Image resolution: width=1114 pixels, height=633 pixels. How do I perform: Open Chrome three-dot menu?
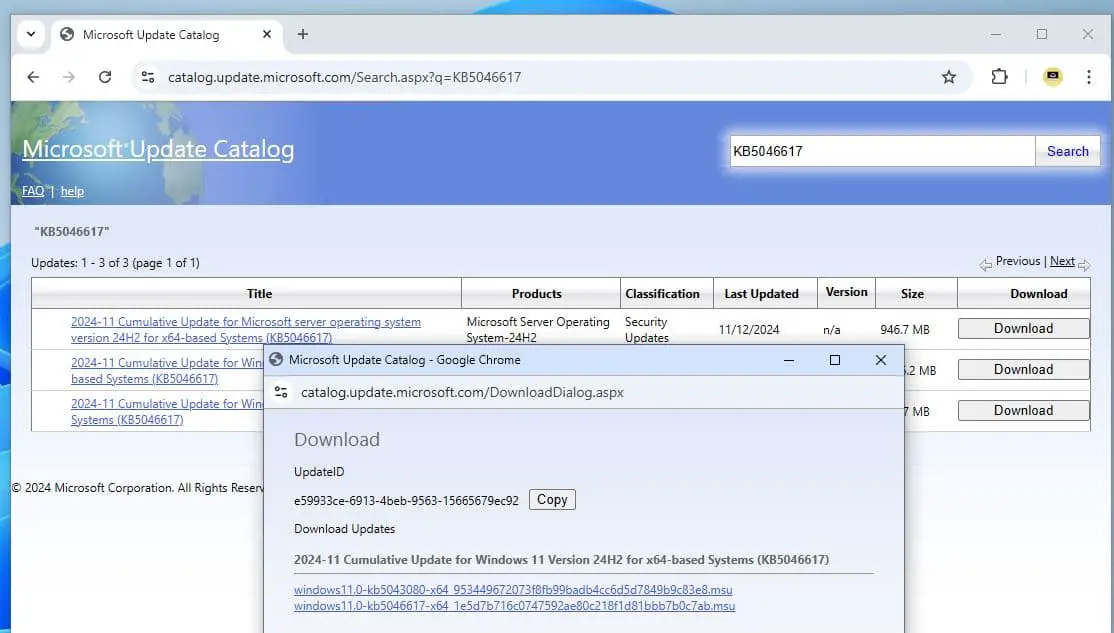click(x=1088, y=77)
